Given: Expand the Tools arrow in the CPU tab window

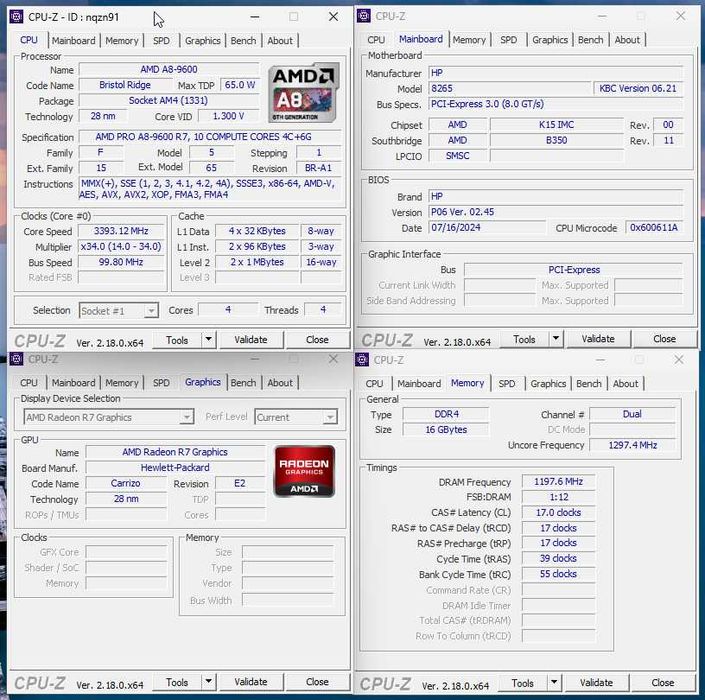Looking at the screenshot, I should [209, 339].
